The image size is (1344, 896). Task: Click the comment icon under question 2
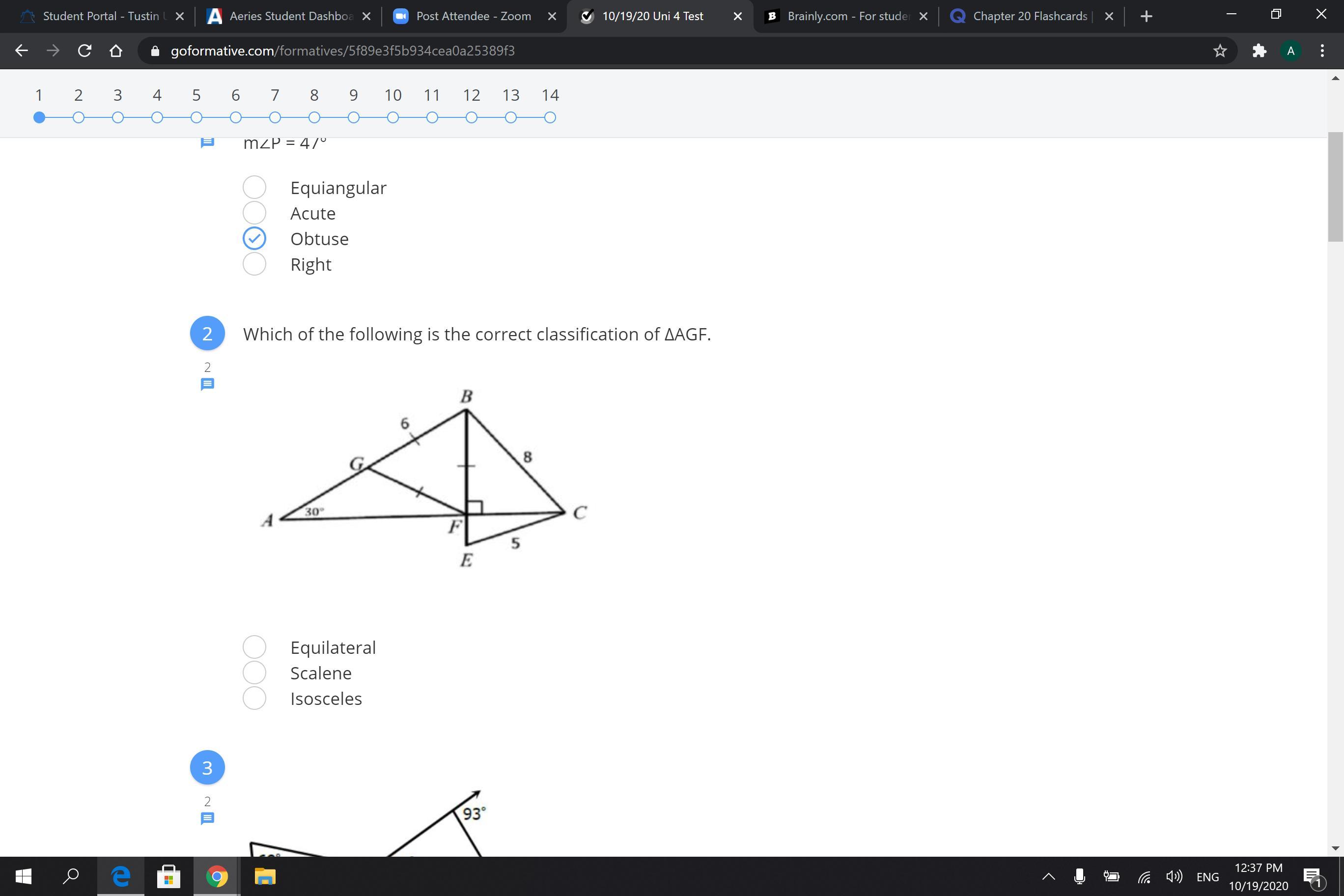tap(207, 384)
